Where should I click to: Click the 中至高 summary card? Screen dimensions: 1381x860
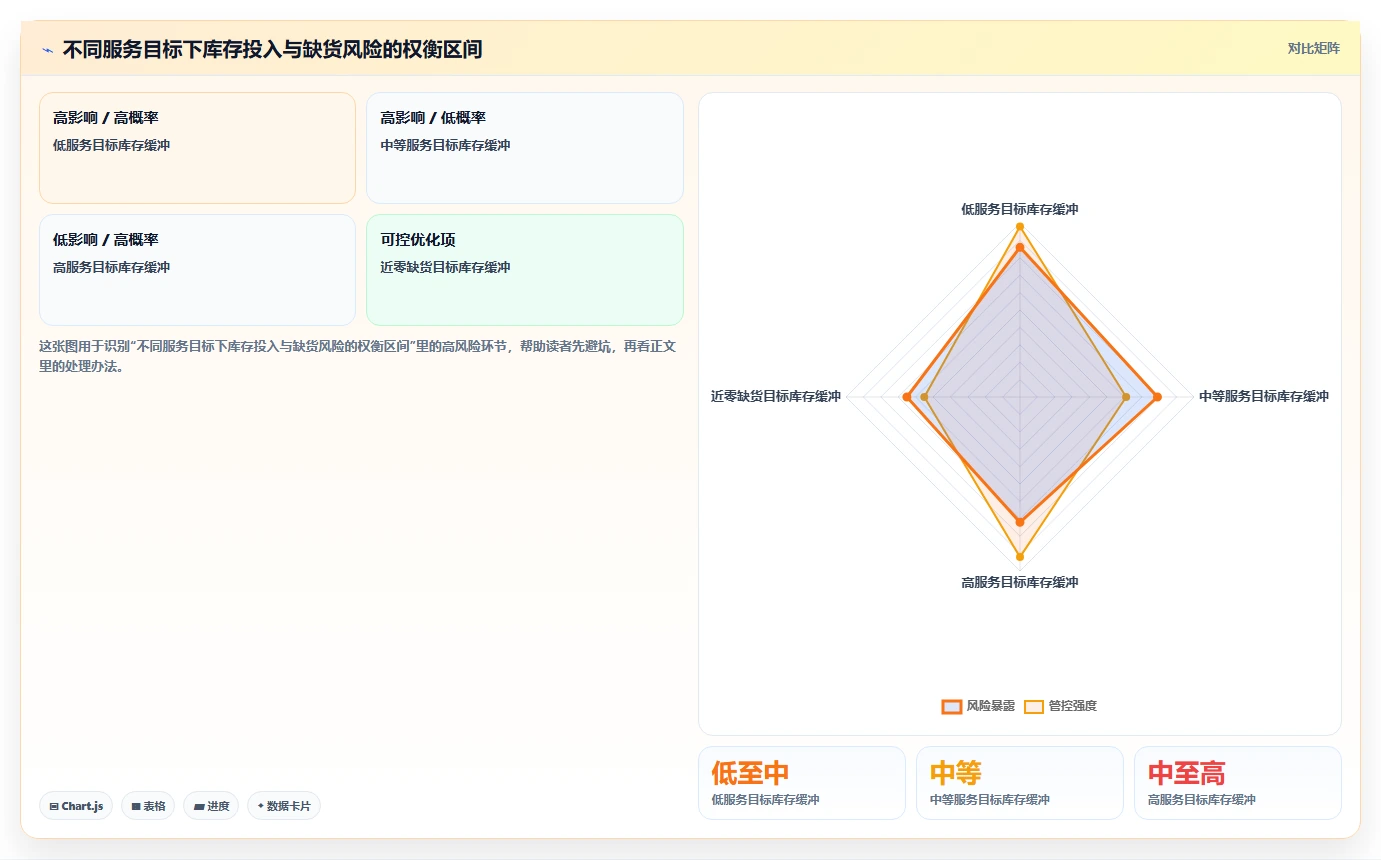(1238, 783)
